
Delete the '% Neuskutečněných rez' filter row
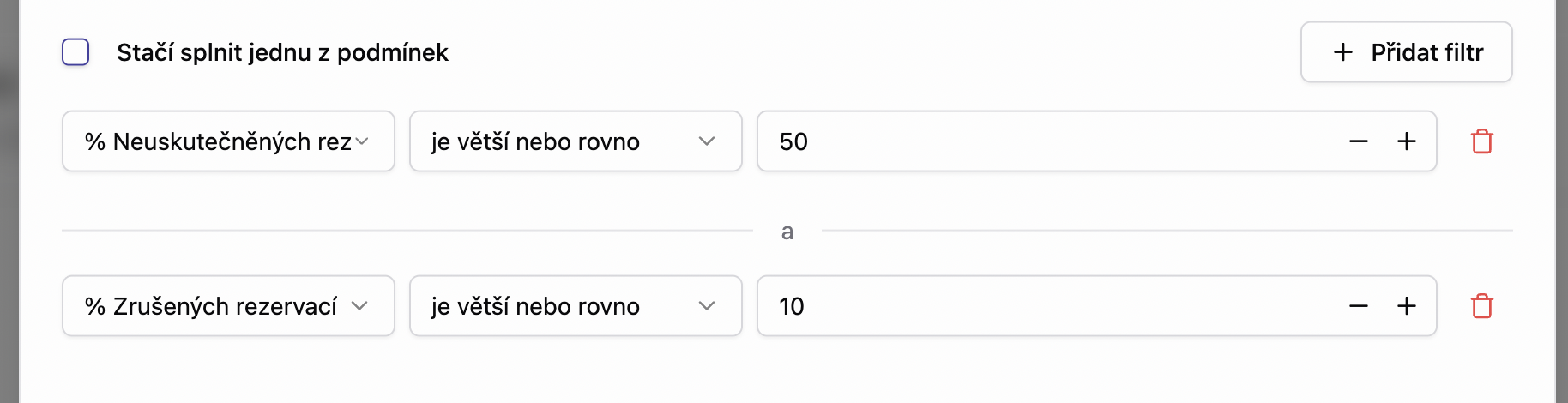pos(1481,141)
